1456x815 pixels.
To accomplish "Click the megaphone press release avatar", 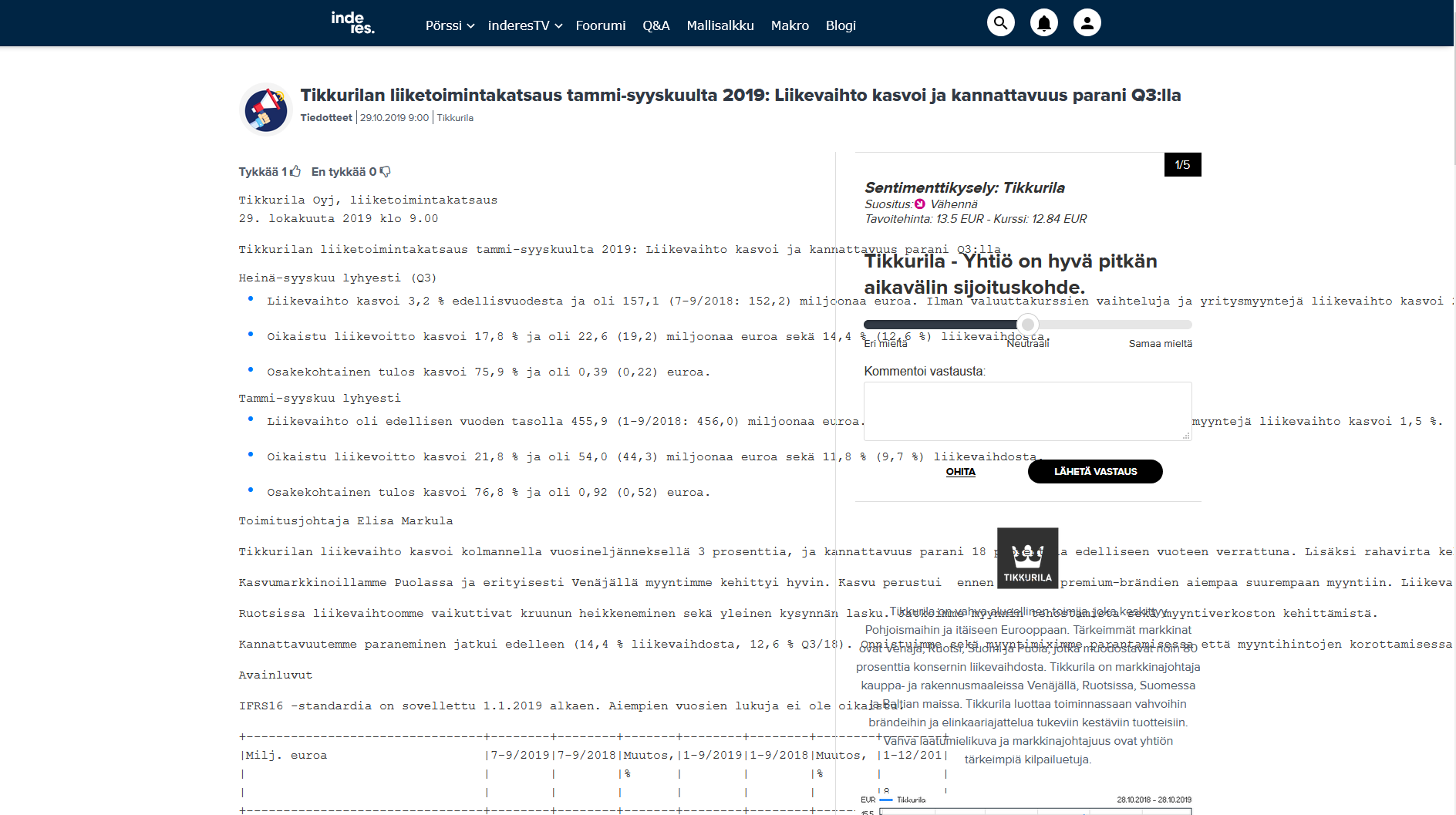I will click(x=266, y=109).
